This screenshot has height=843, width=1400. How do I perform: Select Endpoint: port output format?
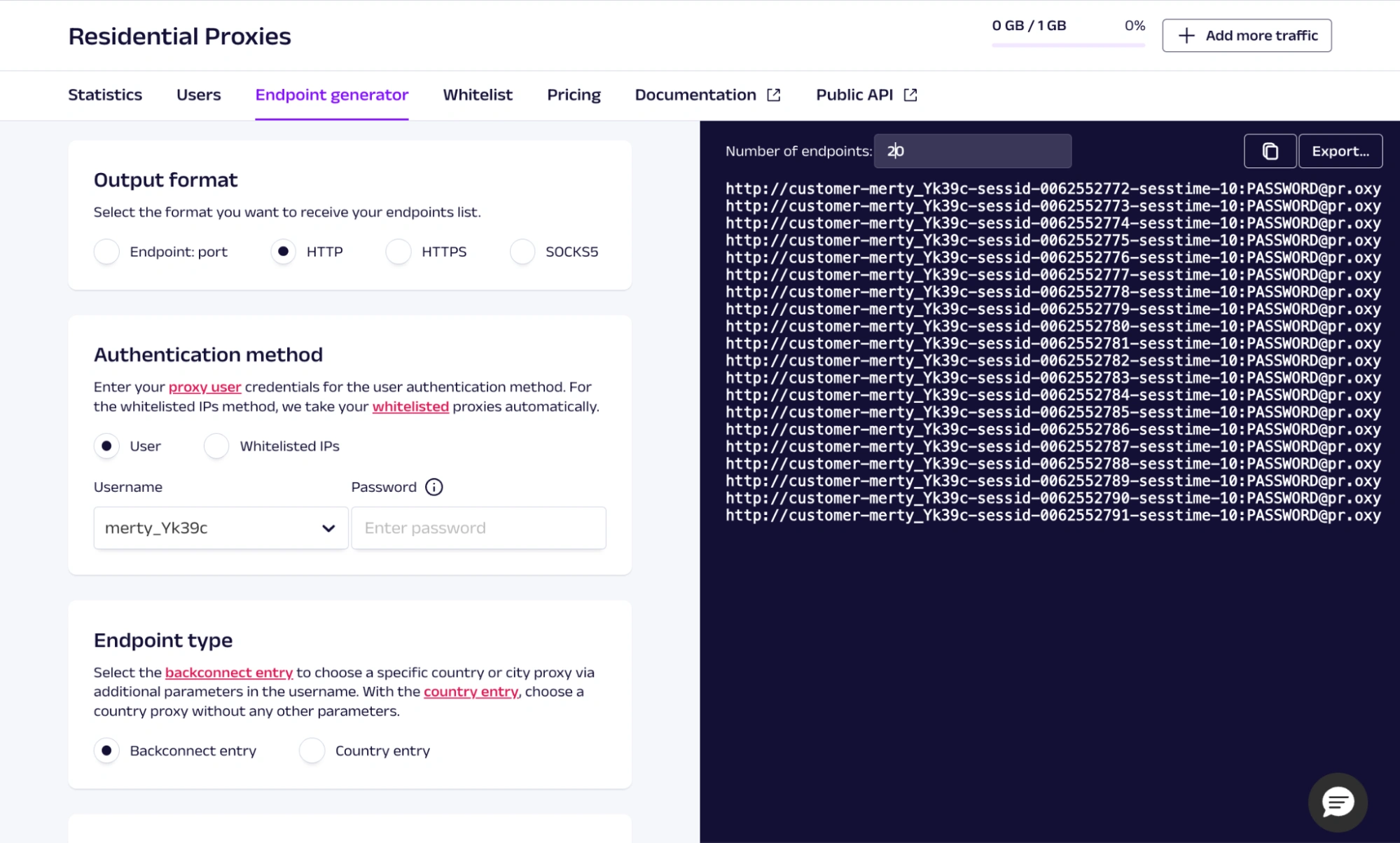click(106, 252)
